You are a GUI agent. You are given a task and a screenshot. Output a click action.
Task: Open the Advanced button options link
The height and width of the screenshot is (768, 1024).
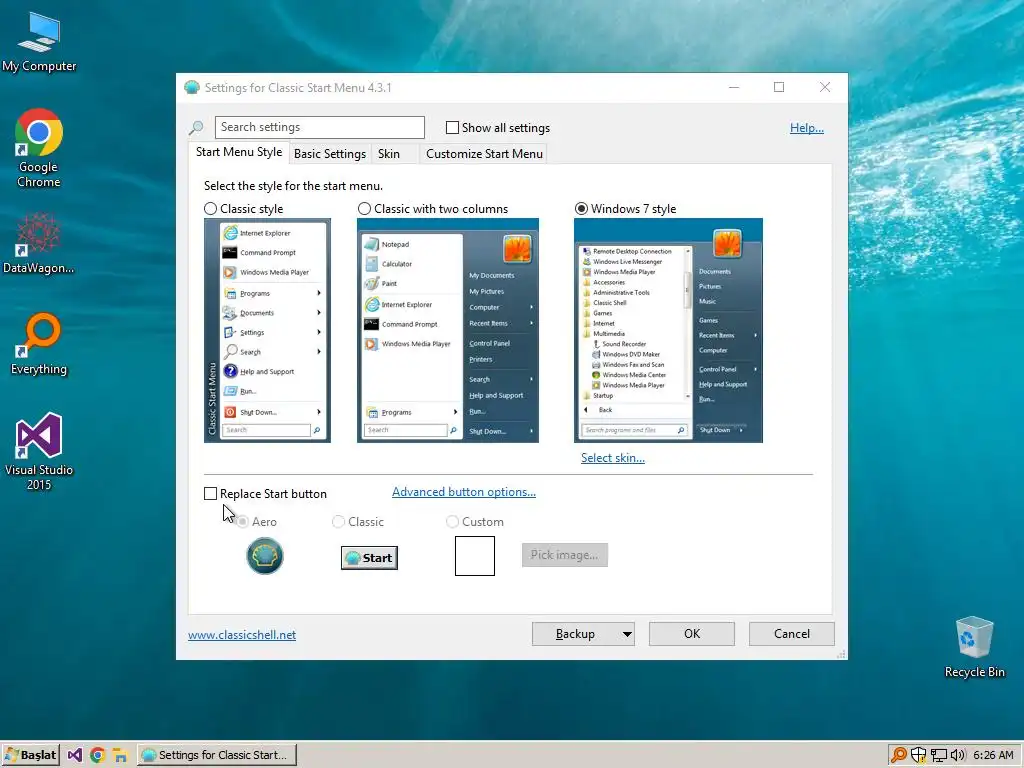[x=464, y=492]
